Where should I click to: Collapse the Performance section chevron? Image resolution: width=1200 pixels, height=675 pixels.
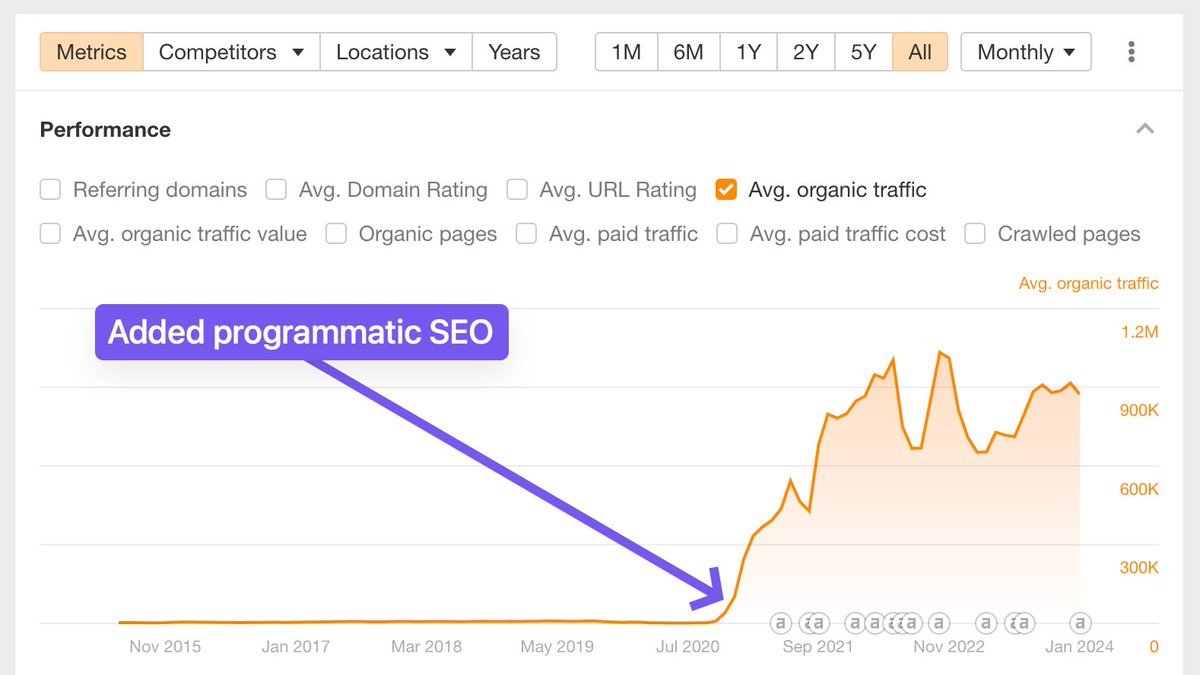click(x=1146, y=129)
